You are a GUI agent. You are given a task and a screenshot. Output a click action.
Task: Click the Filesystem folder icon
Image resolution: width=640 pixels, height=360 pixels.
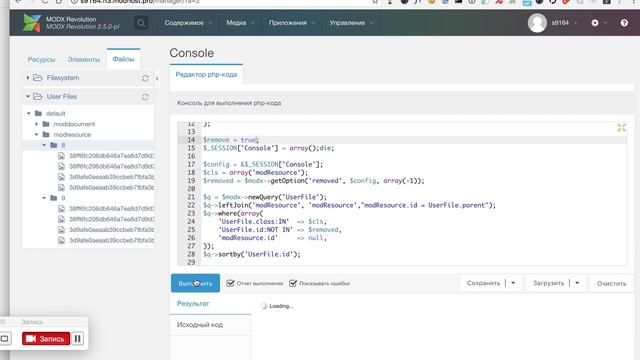coord(38,78)
